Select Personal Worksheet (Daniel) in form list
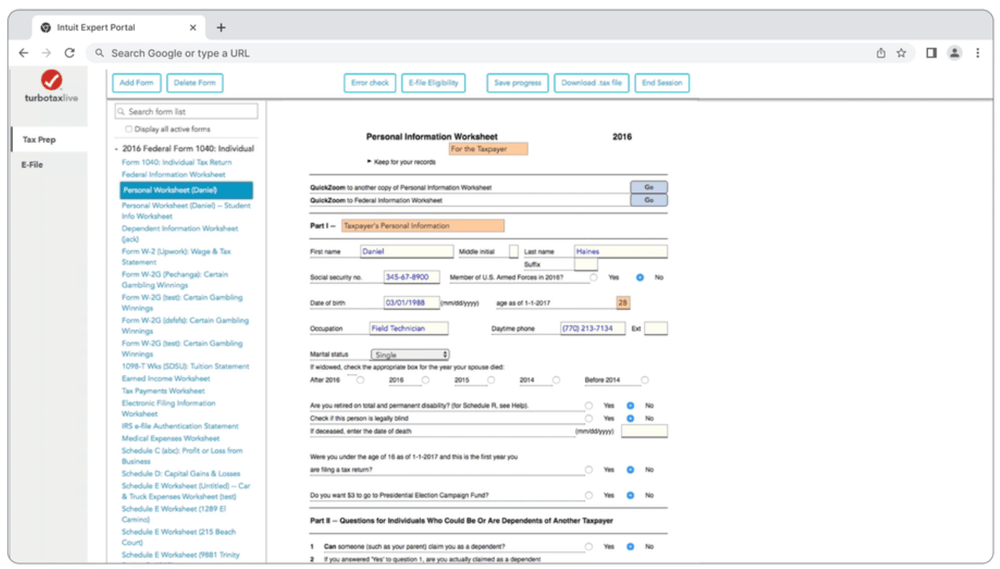The height and width of the screenshot is (569, 1000). tap(186, 190)
